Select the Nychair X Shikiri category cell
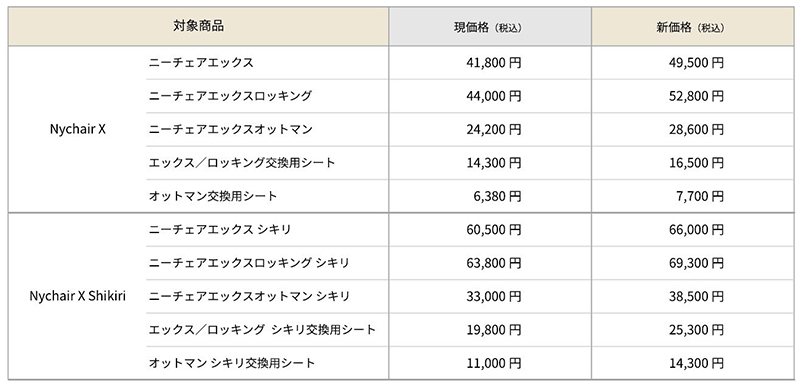This screenshot has height=383, width=800. [x=78, y=296]
